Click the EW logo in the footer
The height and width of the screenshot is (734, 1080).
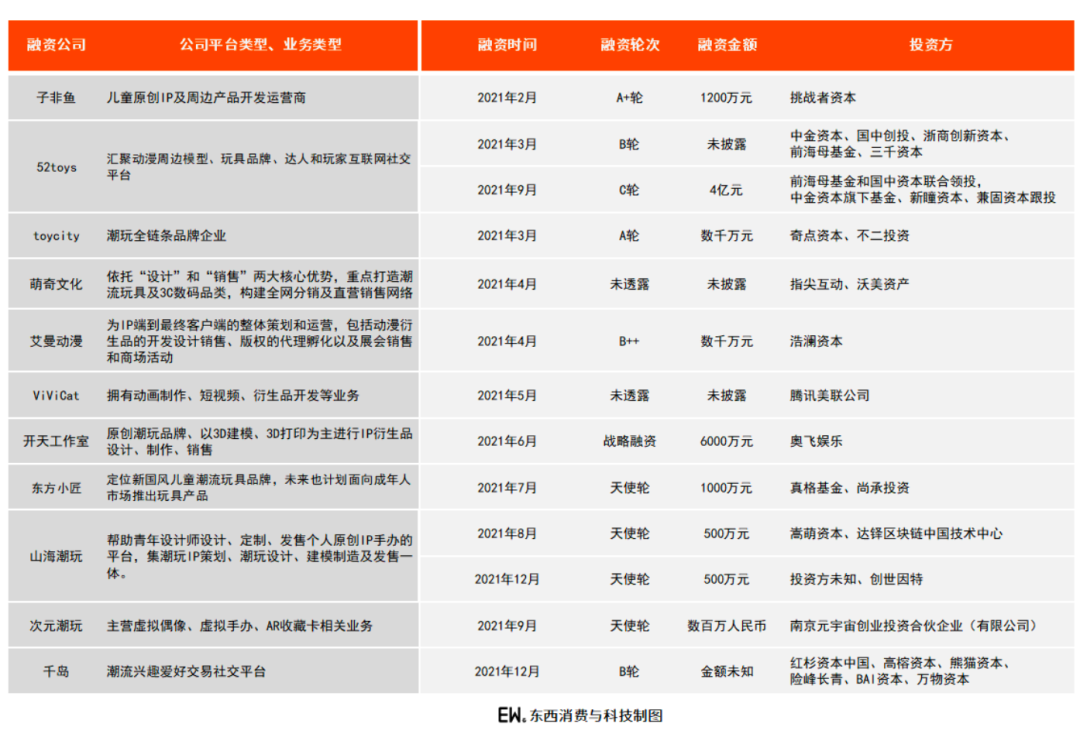click(512, 715)
